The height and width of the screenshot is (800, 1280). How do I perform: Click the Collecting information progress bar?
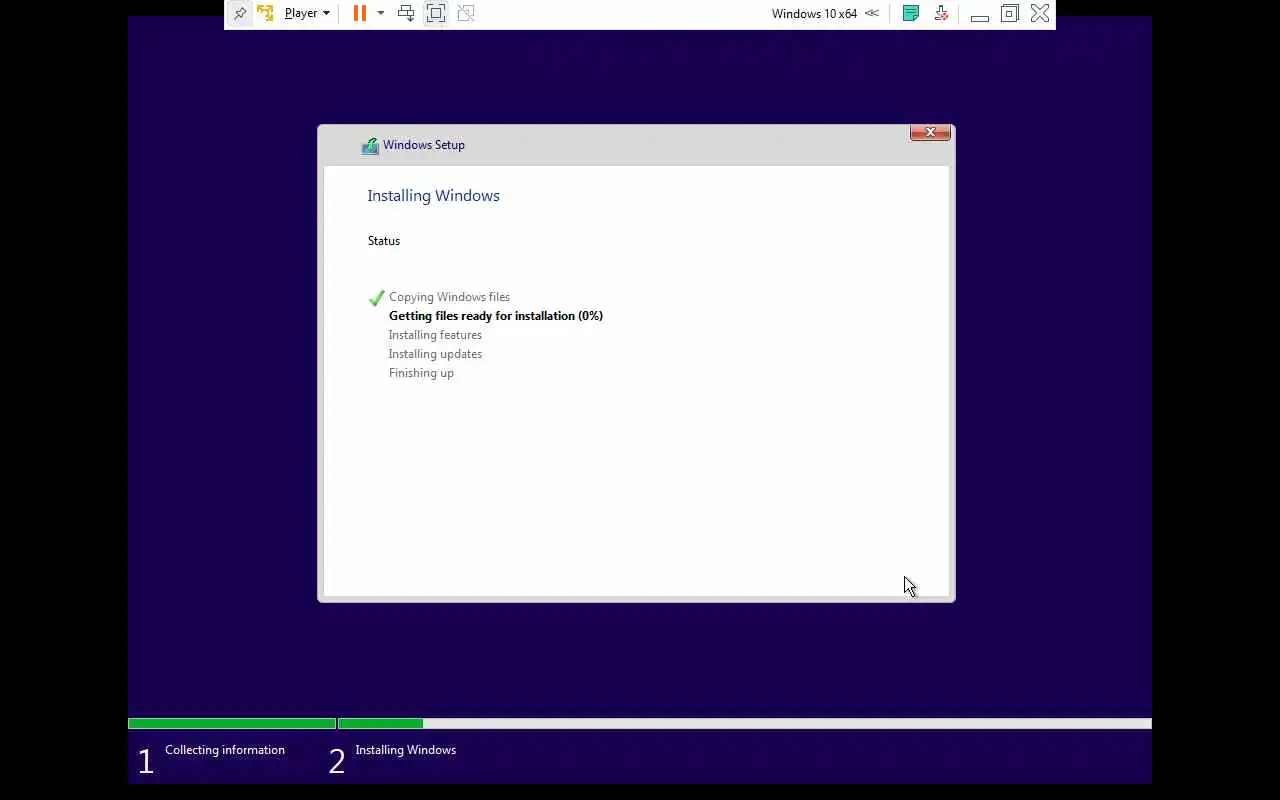(x=232, y=723)
